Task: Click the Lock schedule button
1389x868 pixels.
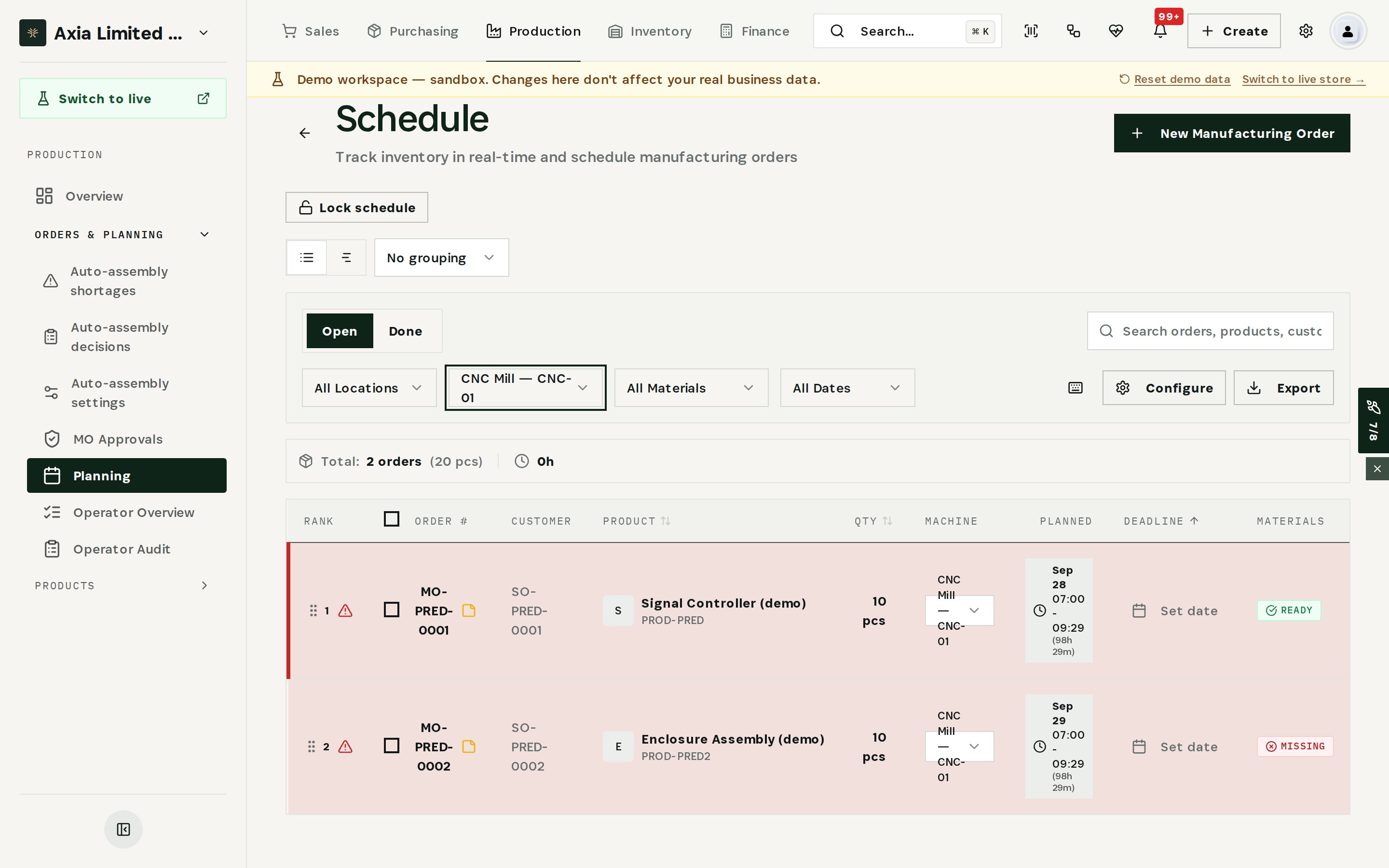Action: point(357,208)
